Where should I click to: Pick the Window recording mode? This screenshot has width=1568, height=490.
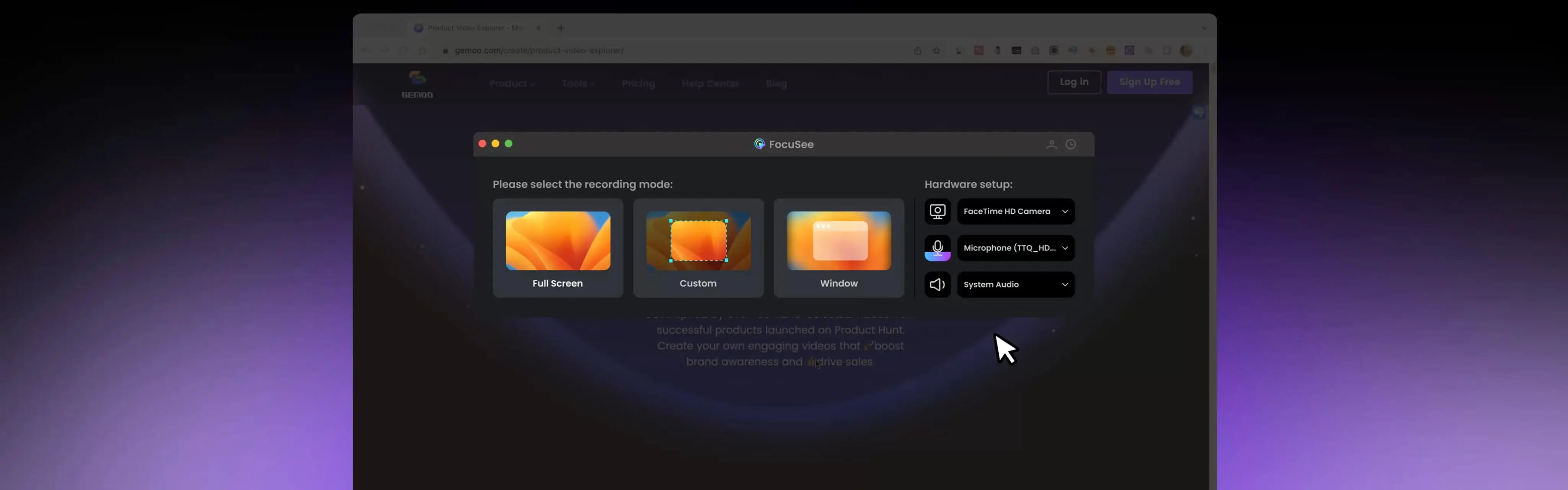pyautogui.click(x=839, y=248)
